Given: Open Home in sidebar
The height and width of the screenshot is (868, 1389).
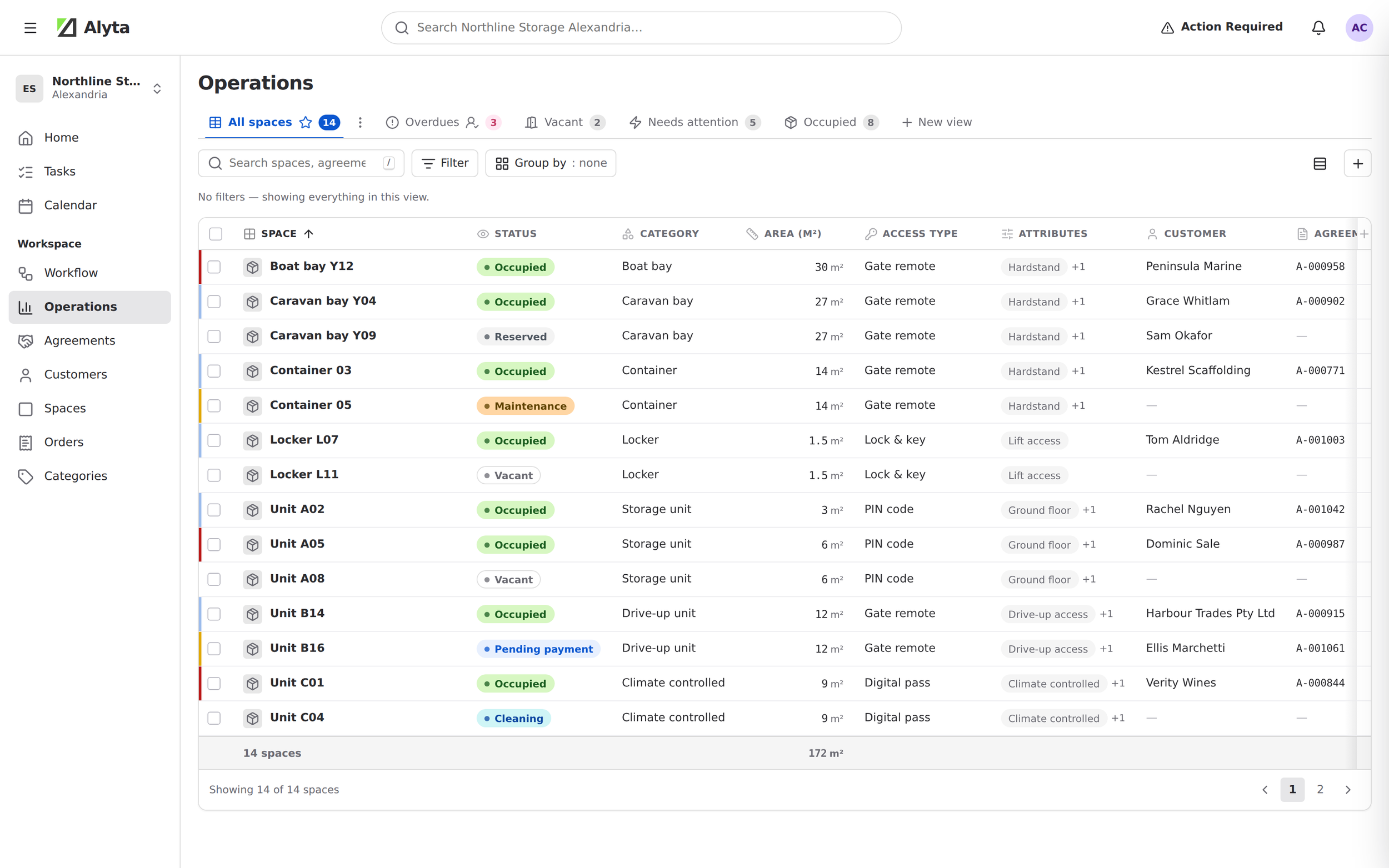Looking at the screenshot, I should coord(89,138).
